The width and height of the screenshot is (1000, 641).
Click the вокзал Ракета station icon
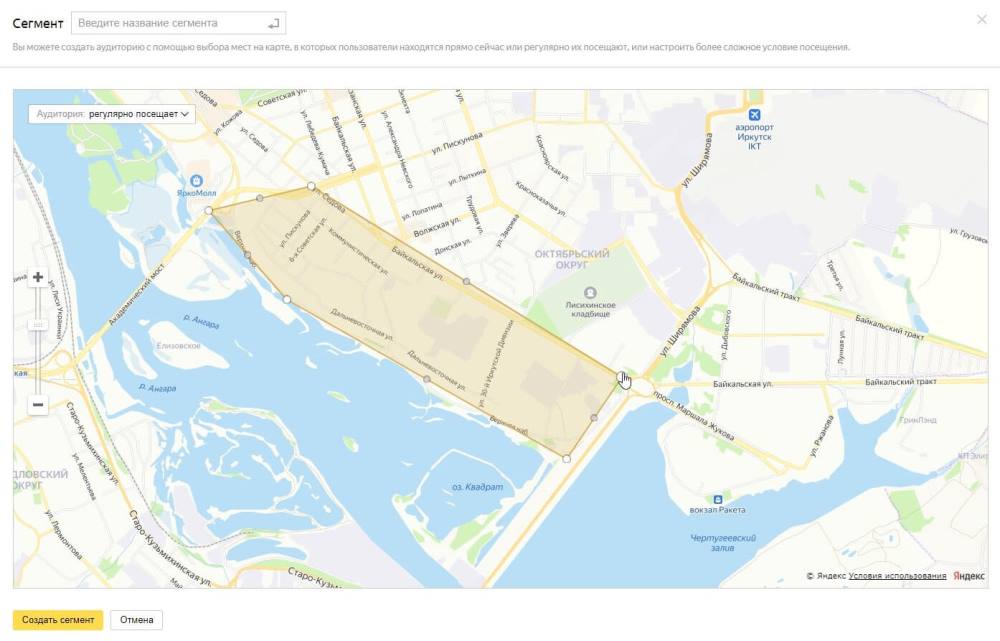(717, 498)
